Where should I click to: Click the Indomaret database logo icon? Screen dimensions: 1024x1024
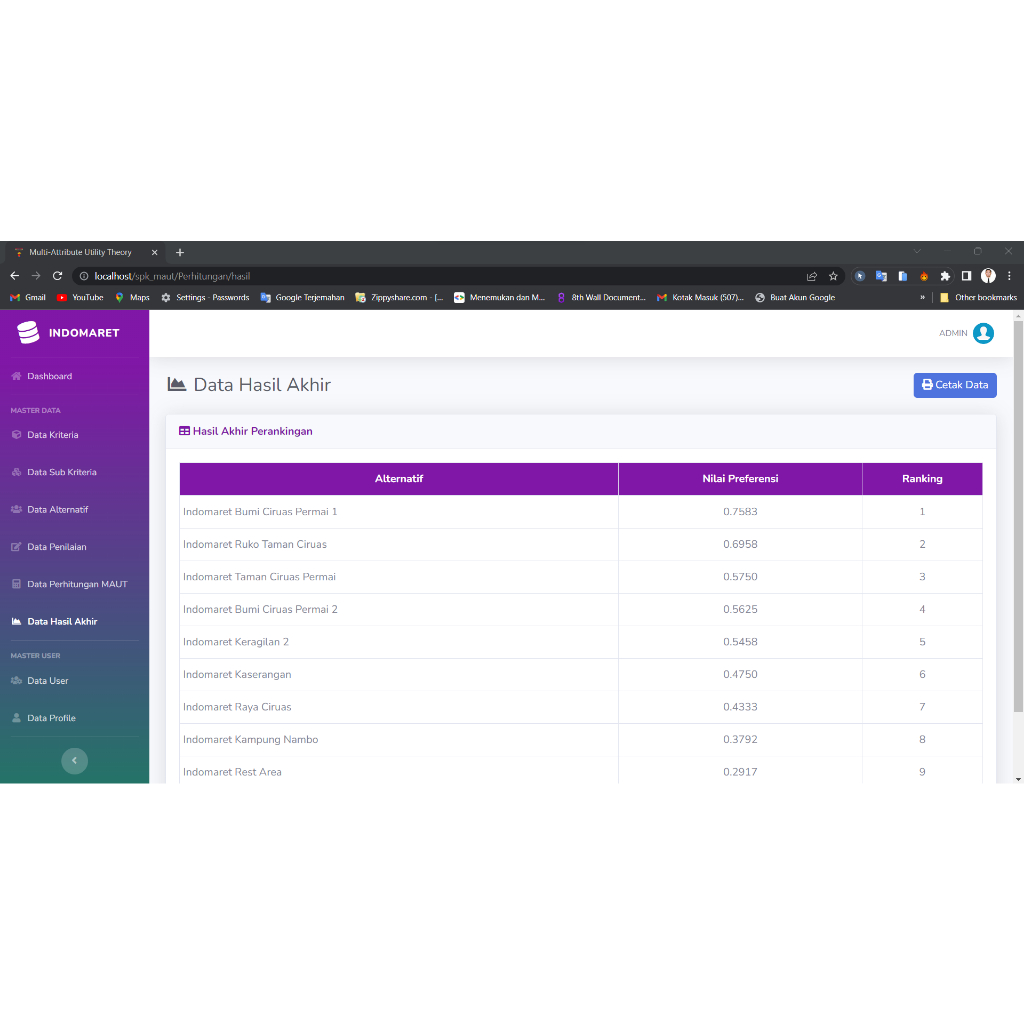click(28, 332)
